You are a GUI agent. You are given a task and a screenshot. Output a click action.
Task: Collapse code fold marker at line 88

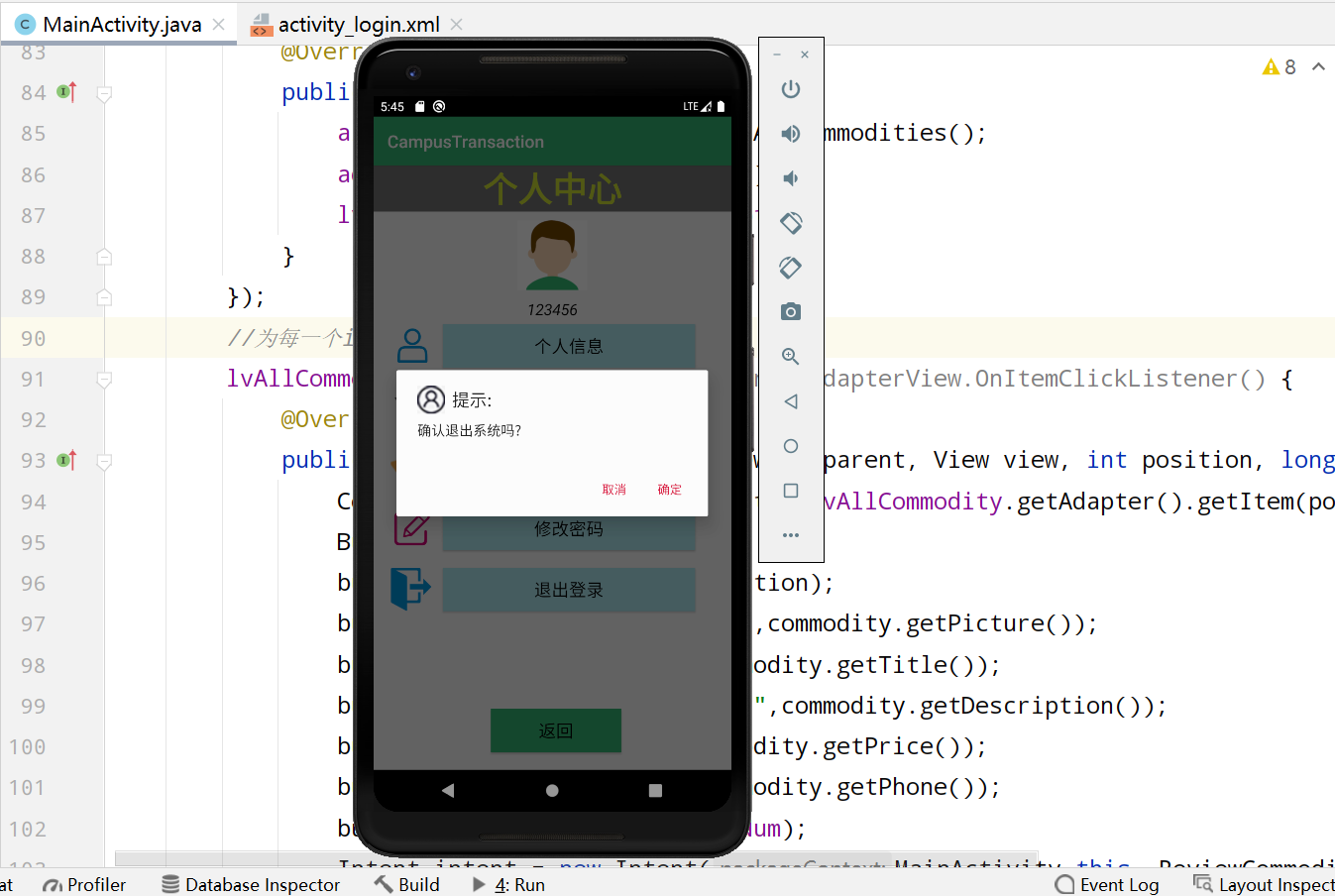point(104,257)
